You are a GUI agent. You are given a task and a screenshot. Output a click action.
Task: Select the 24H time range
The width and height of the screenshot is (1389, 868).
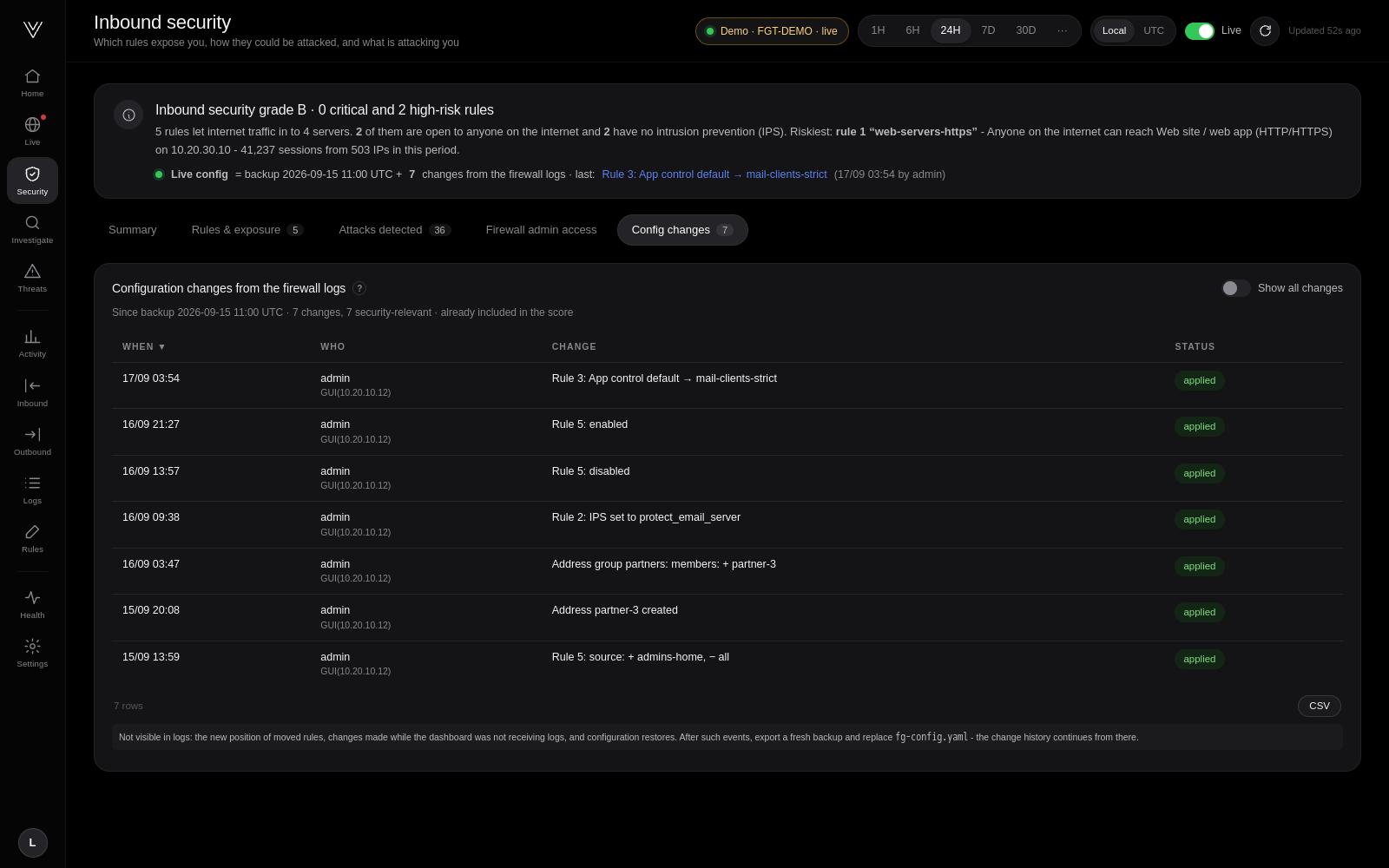[951, 30]
